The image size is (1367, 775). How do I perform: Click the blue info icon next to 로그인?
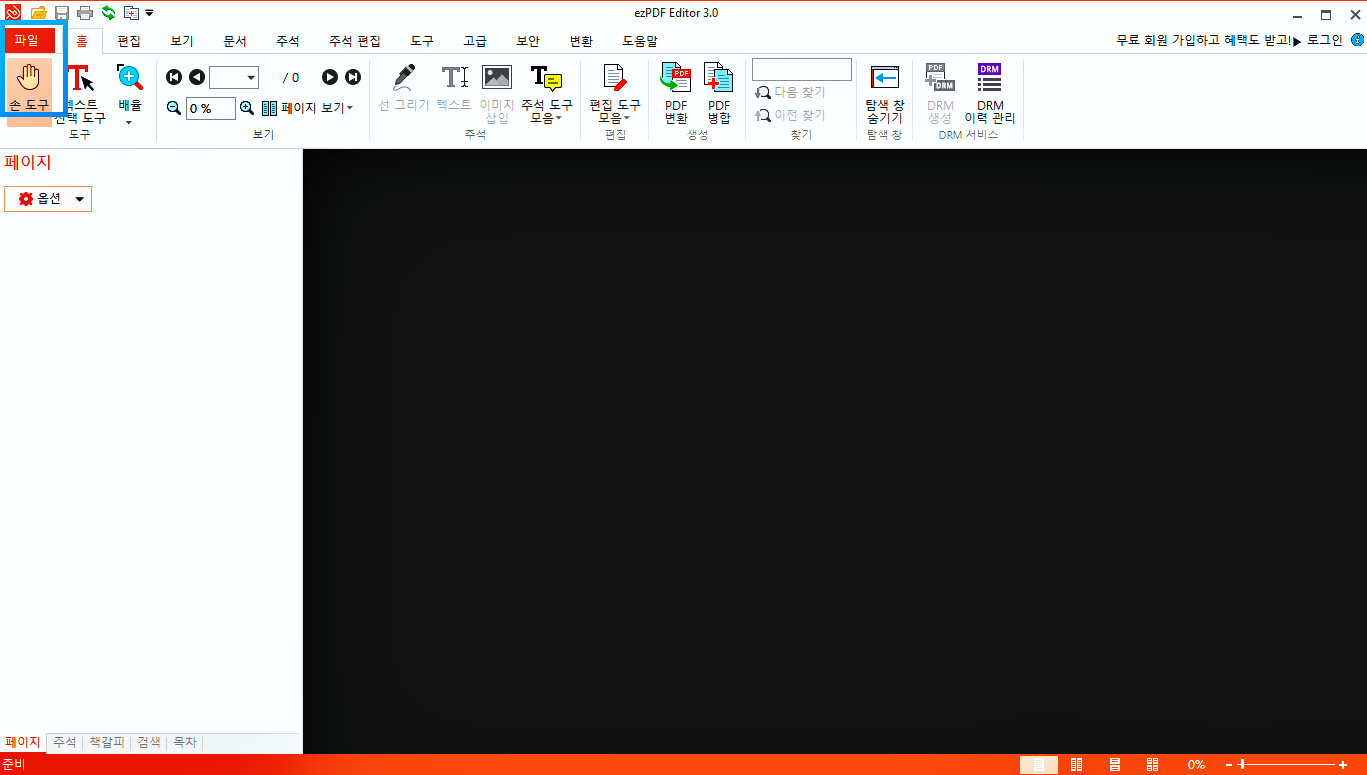1357,40
